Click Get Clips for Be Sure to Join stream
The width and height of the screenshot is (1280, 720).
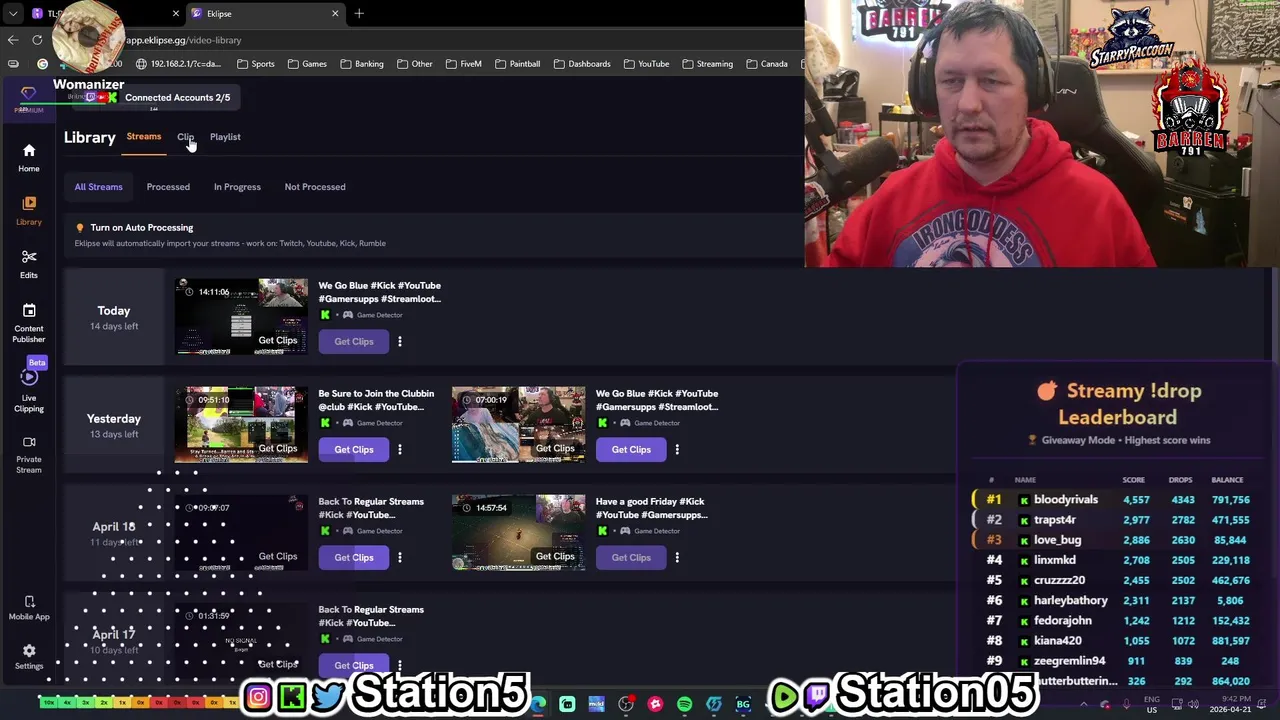pyautogui.click(x=354, y=450)
